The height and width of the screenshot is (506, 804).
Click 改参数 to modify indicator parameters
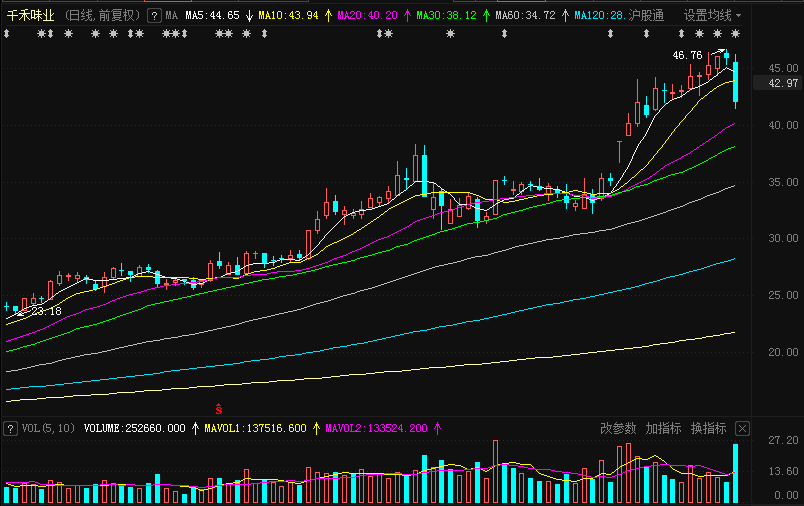(617, 428)
